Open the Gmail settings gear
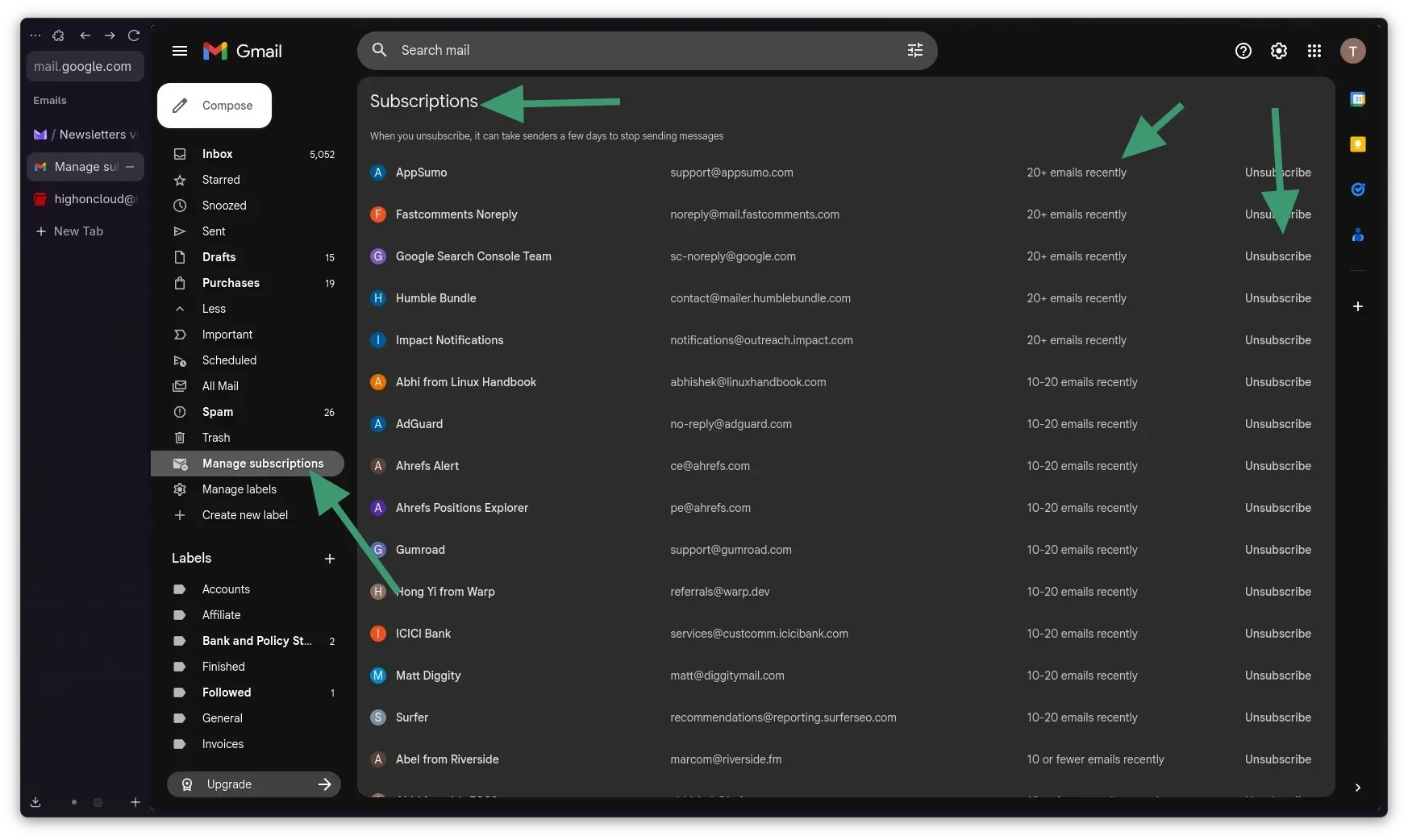The image size is (1408, 840). click(x=1278, y=51)
